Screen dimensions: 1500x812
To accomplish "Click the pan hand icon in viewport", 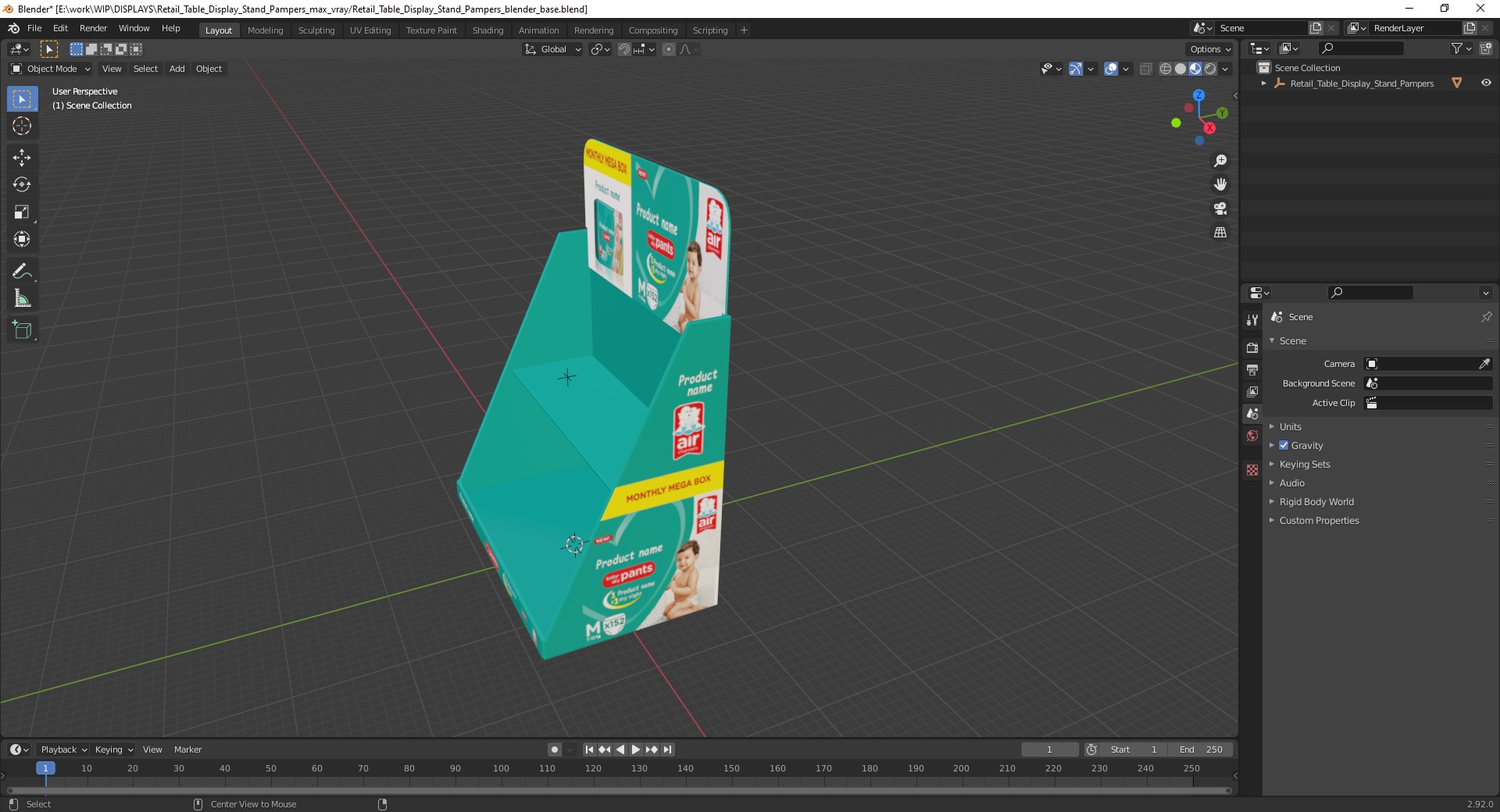I will point(1220,184).
